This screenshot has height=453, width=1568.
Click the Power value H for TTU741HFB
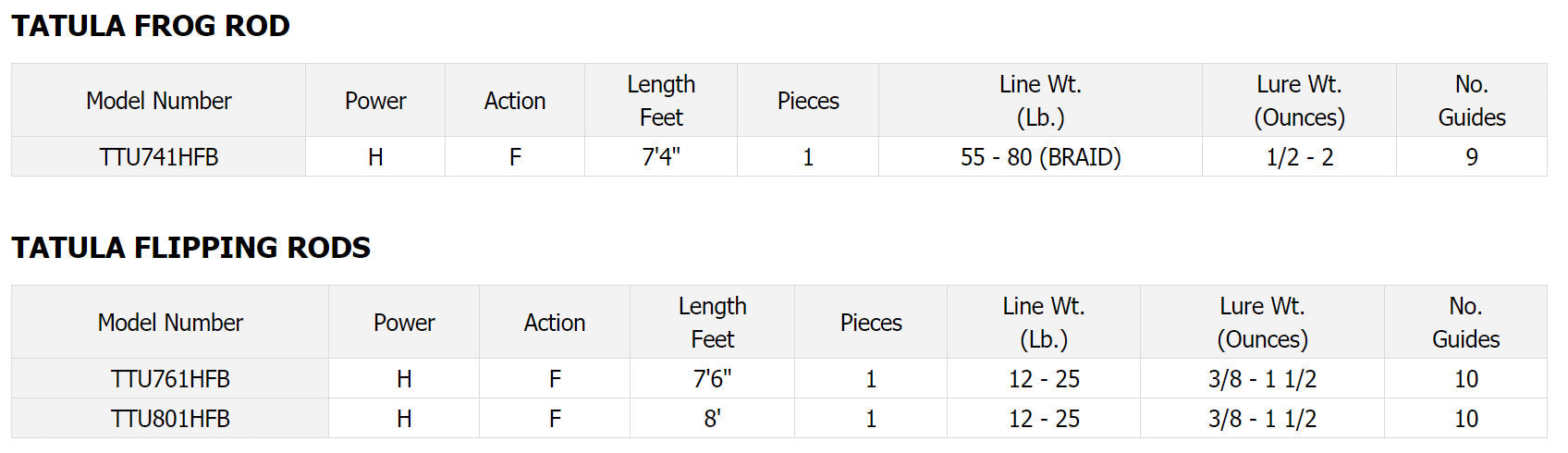(x=375, y=157)
